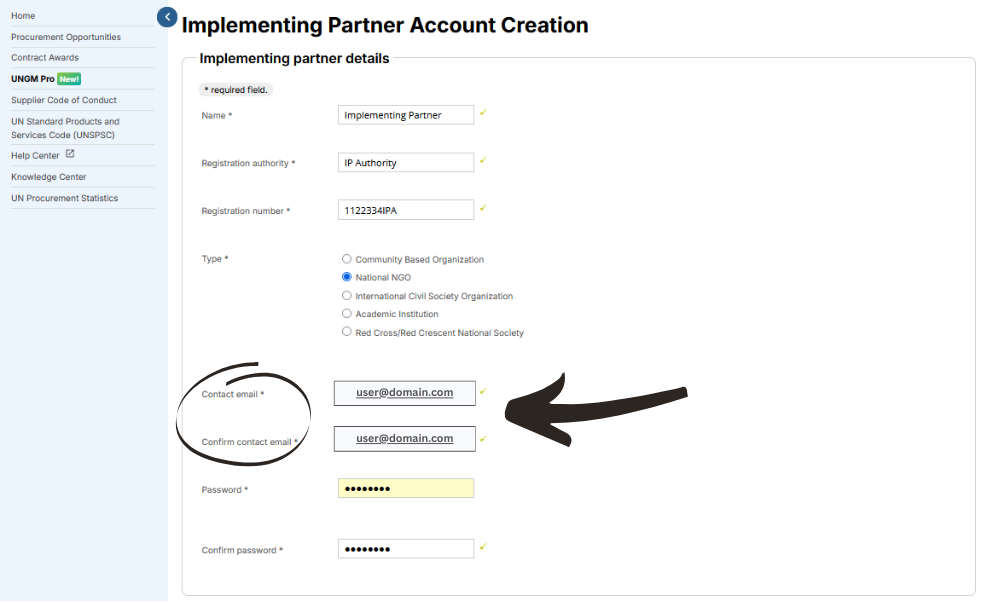Select Community Based Organization type
The height and width of the screenshot is (603, 982).
tap(346, 259)
